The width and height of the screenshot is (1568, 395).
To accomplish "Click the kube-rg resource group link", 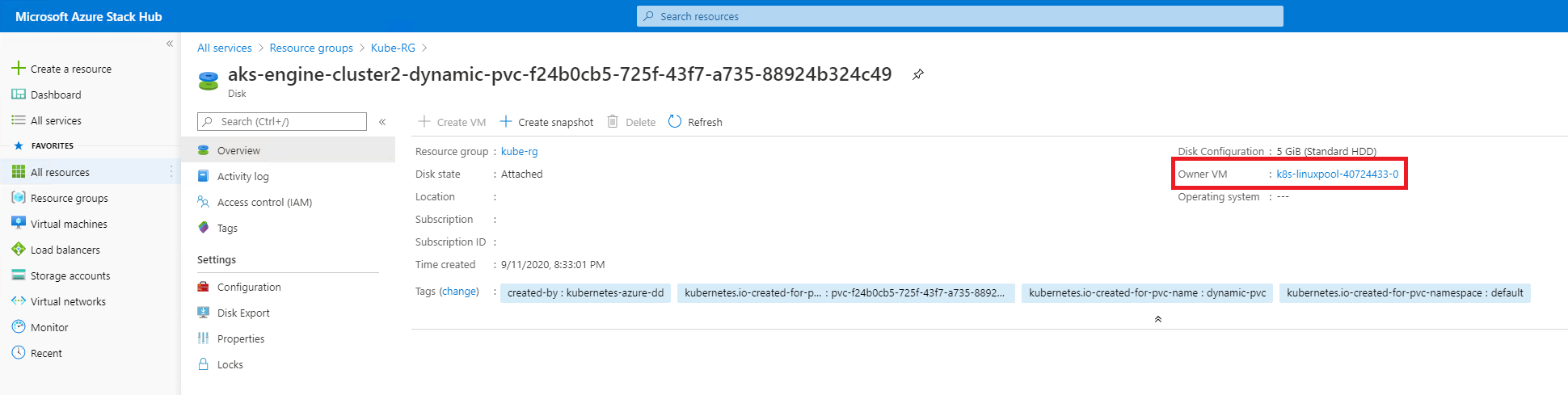I will pyautogui.click(x=519, y=151).
